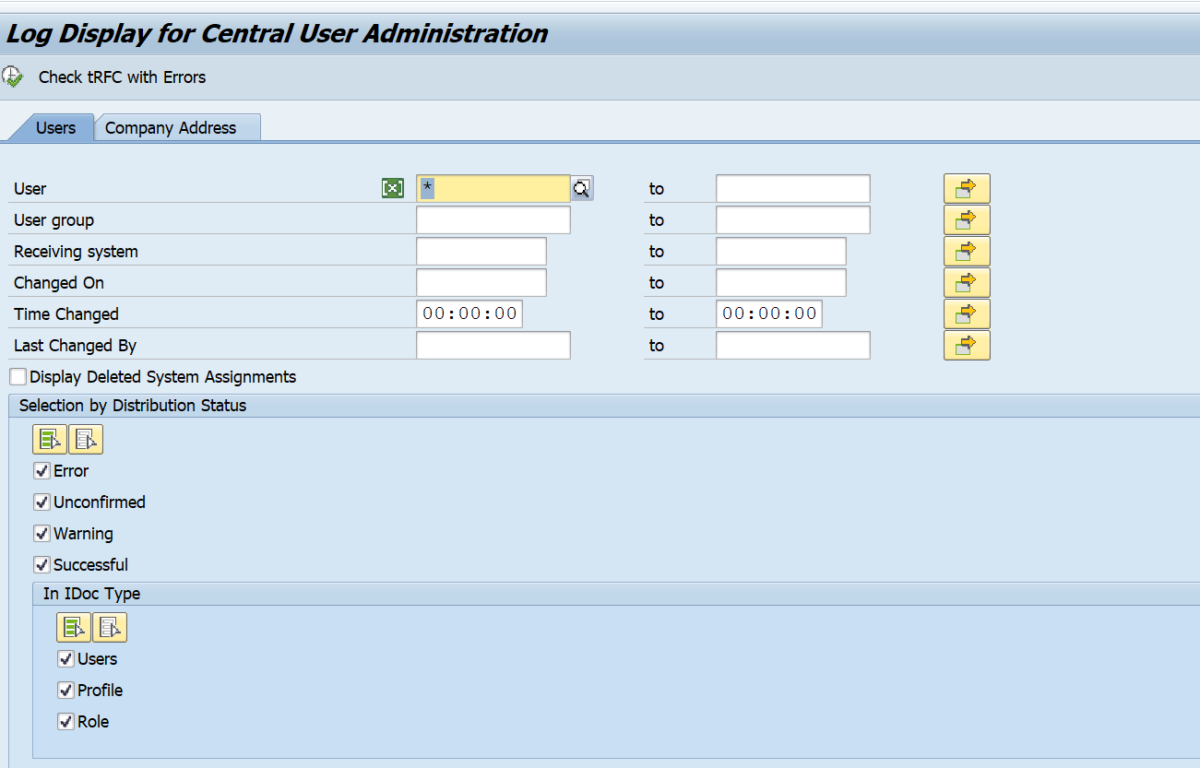1200x768 pixels.
Task: Click the Select All icon inside In IDoc Type
Action: pos(74,627)
